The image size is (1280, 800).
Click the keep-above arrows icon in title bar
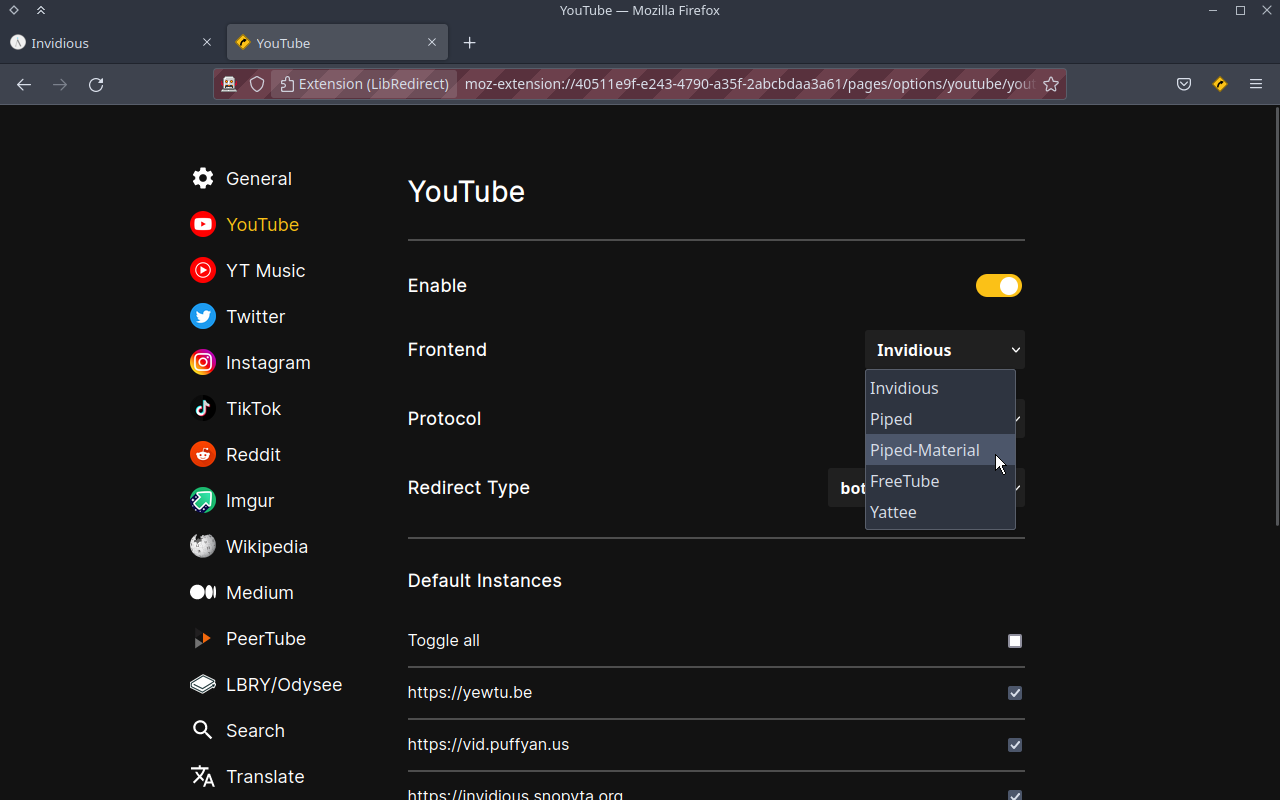[x=40, y=10]
